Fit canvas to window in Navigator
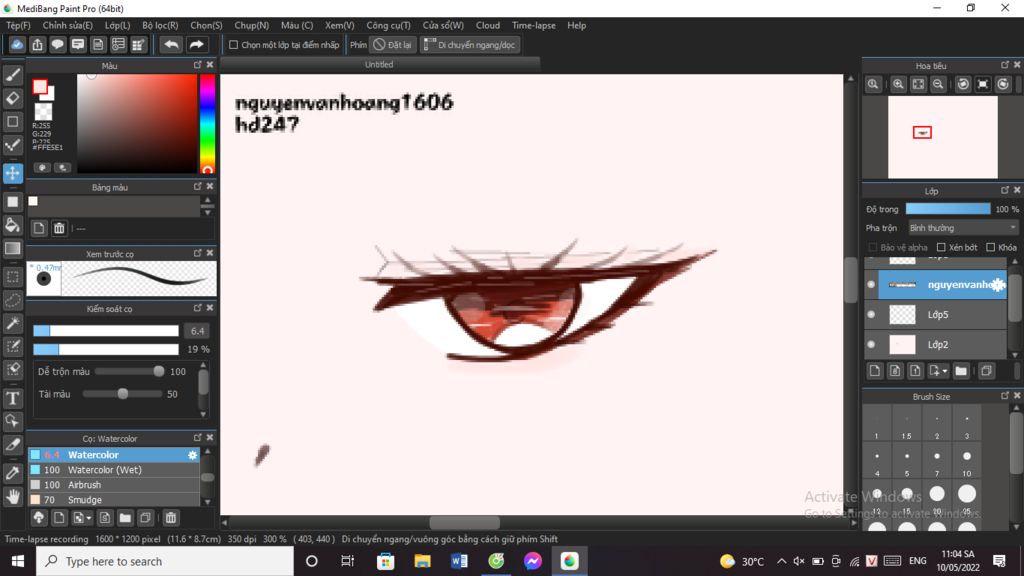This screenshot has width=1024, height=576. [918, 84]
